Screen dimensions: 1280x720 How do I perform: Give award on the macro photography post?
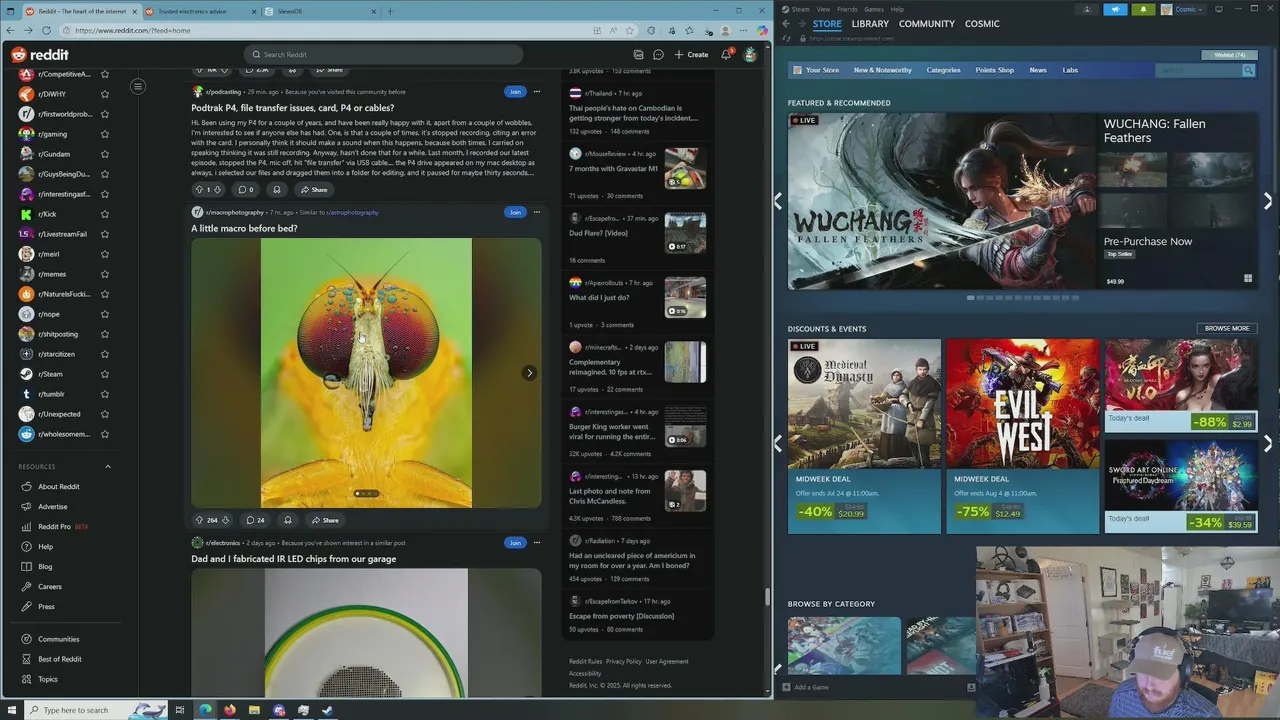pyautogui.click(x=287, y=520)
